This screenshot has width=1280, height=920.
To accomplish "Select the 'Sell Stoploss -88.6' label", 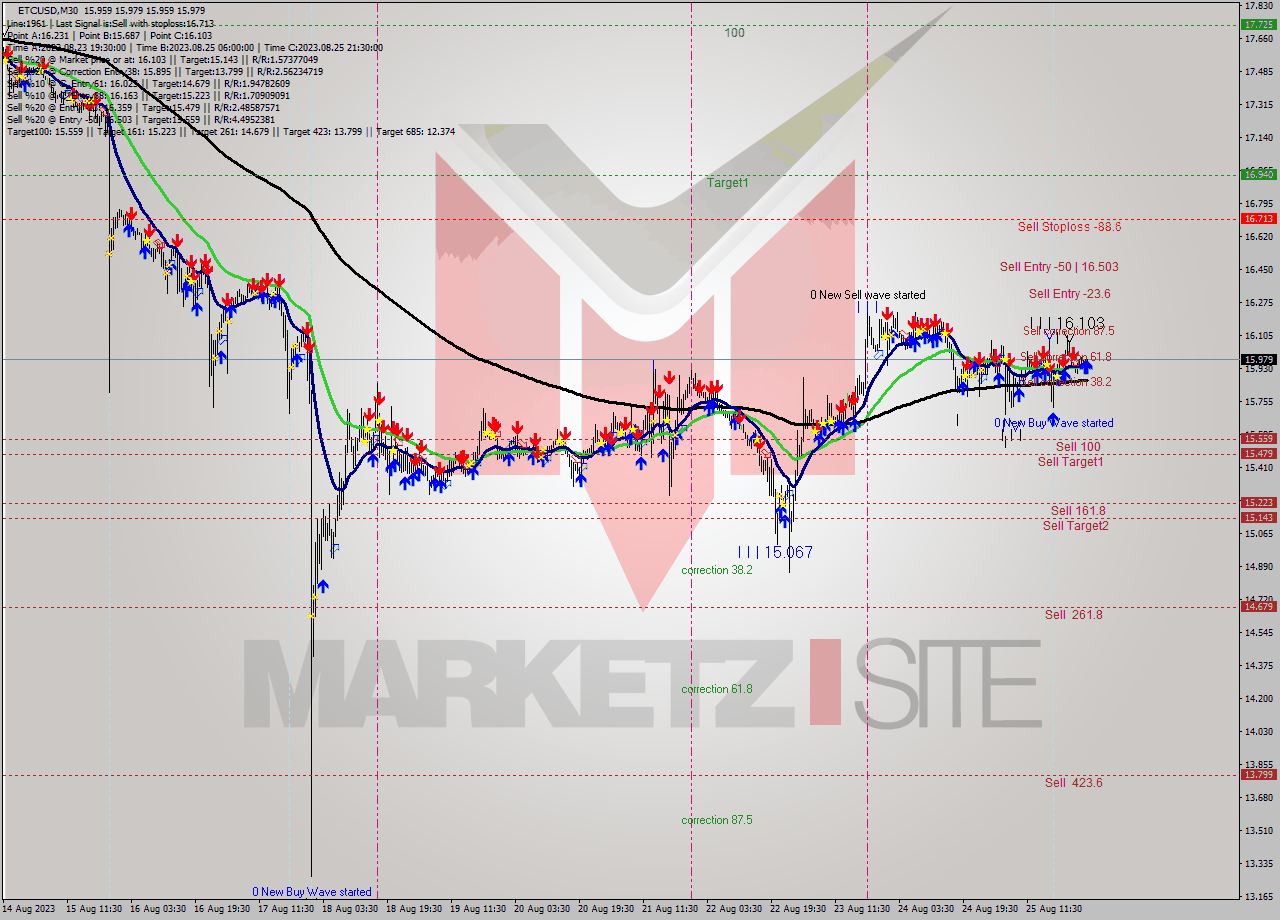I will coord(1069,227).
